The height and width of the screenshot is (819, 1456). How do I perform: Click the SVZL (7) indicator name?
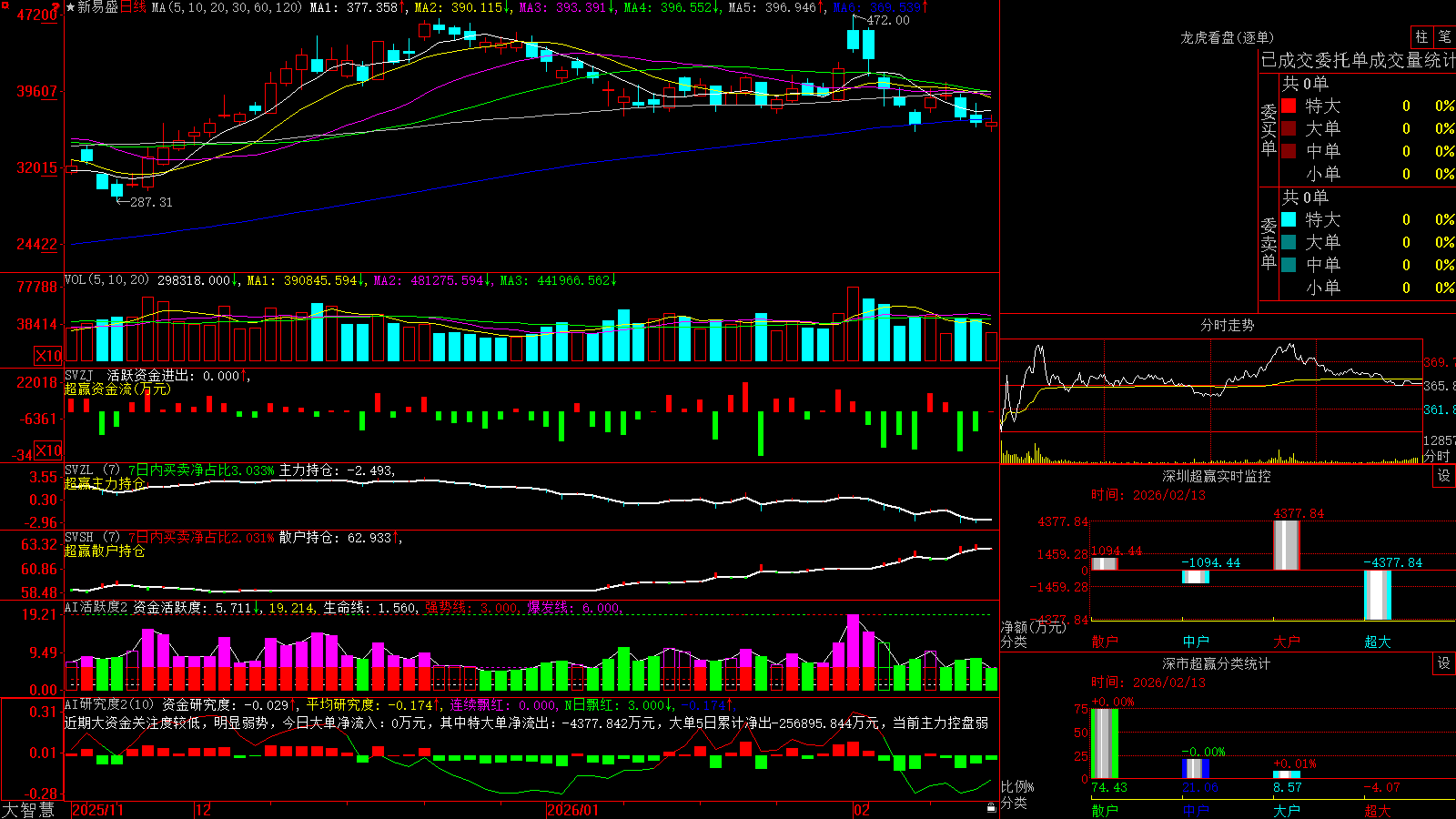[x=92, y=470]
